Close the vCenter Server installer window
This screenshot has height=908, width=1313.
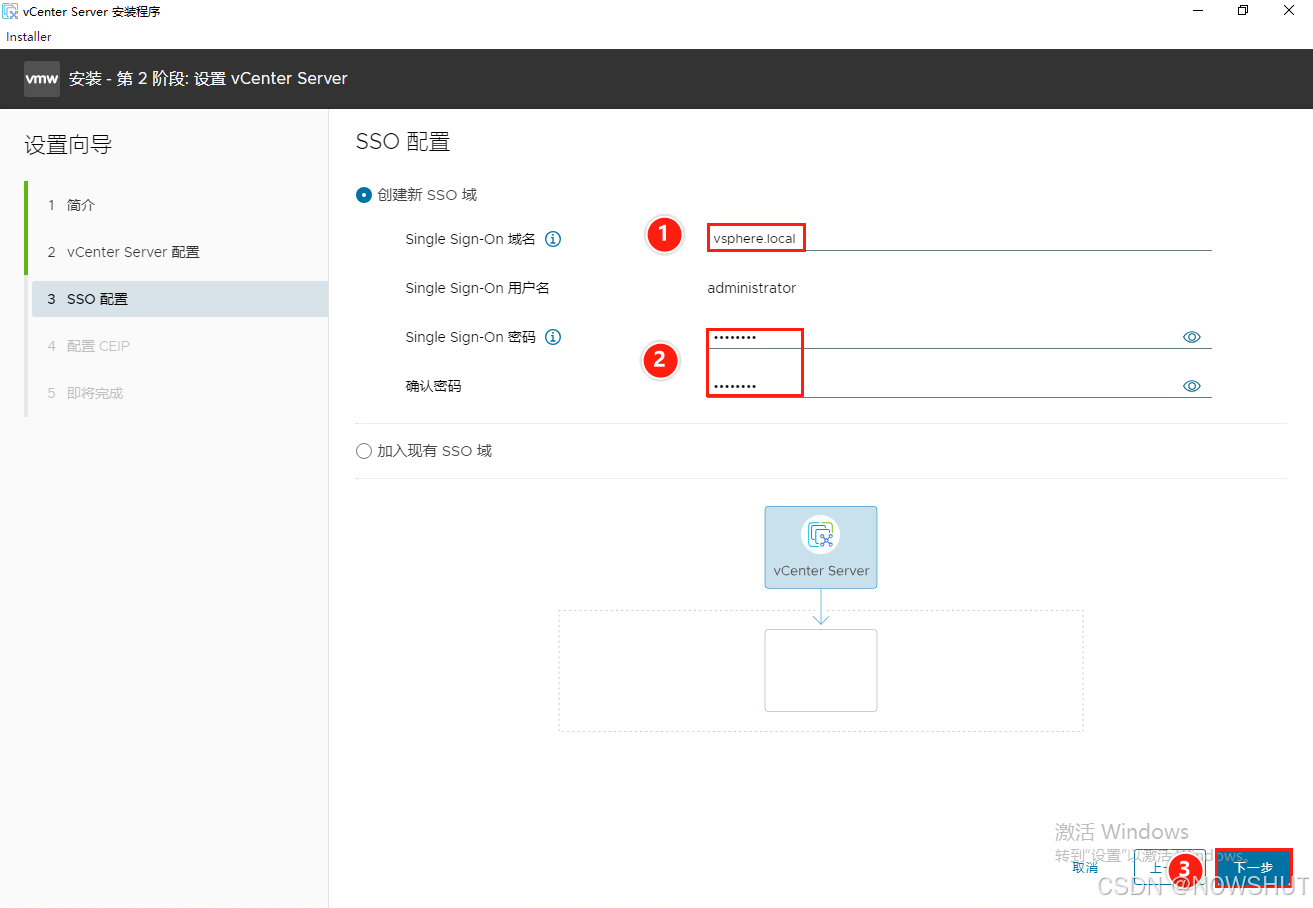(1290, 11)
